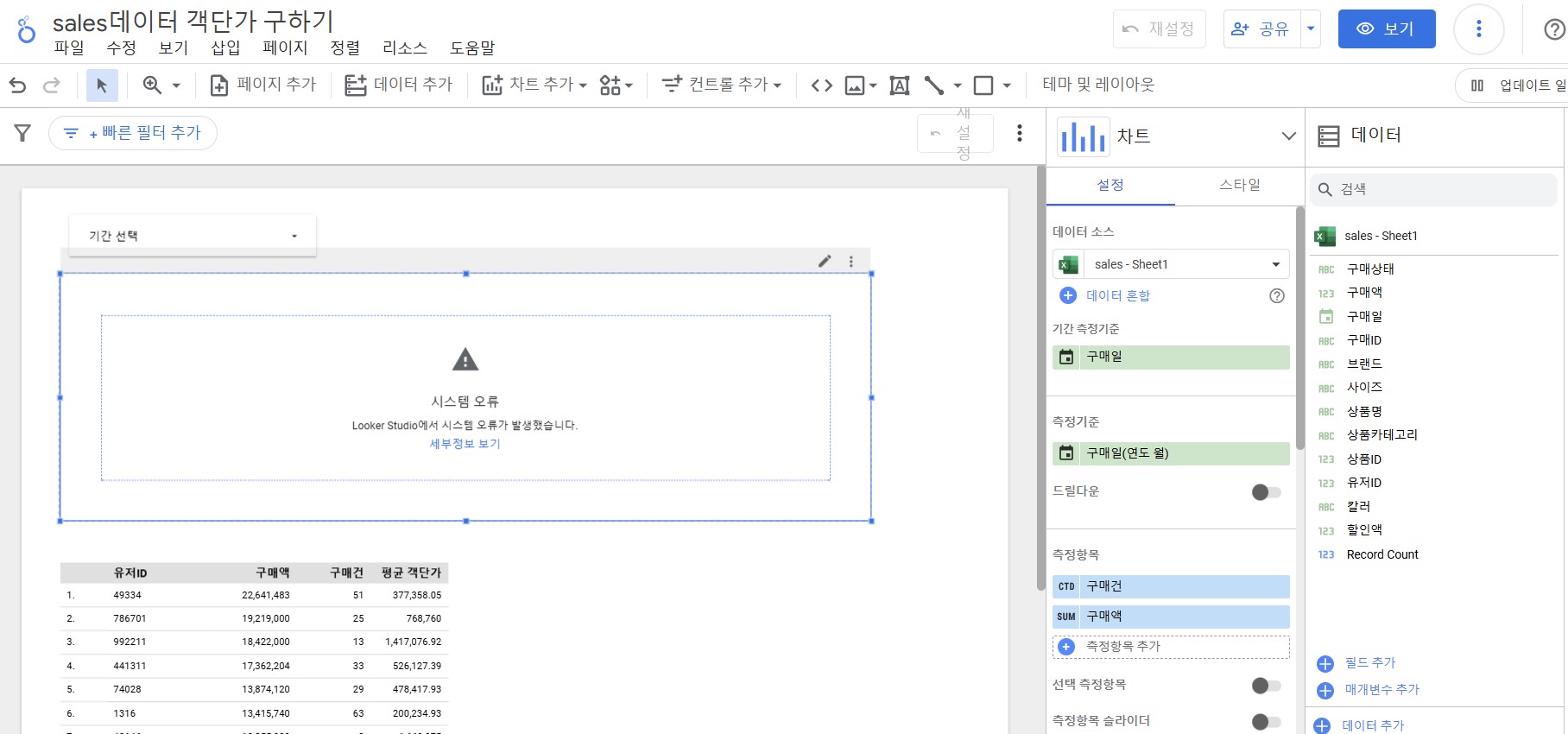Click 테마 및 레이아웃 button
The height and width of the screenshot is (734, 1568).
click(x=1098, y=85)
